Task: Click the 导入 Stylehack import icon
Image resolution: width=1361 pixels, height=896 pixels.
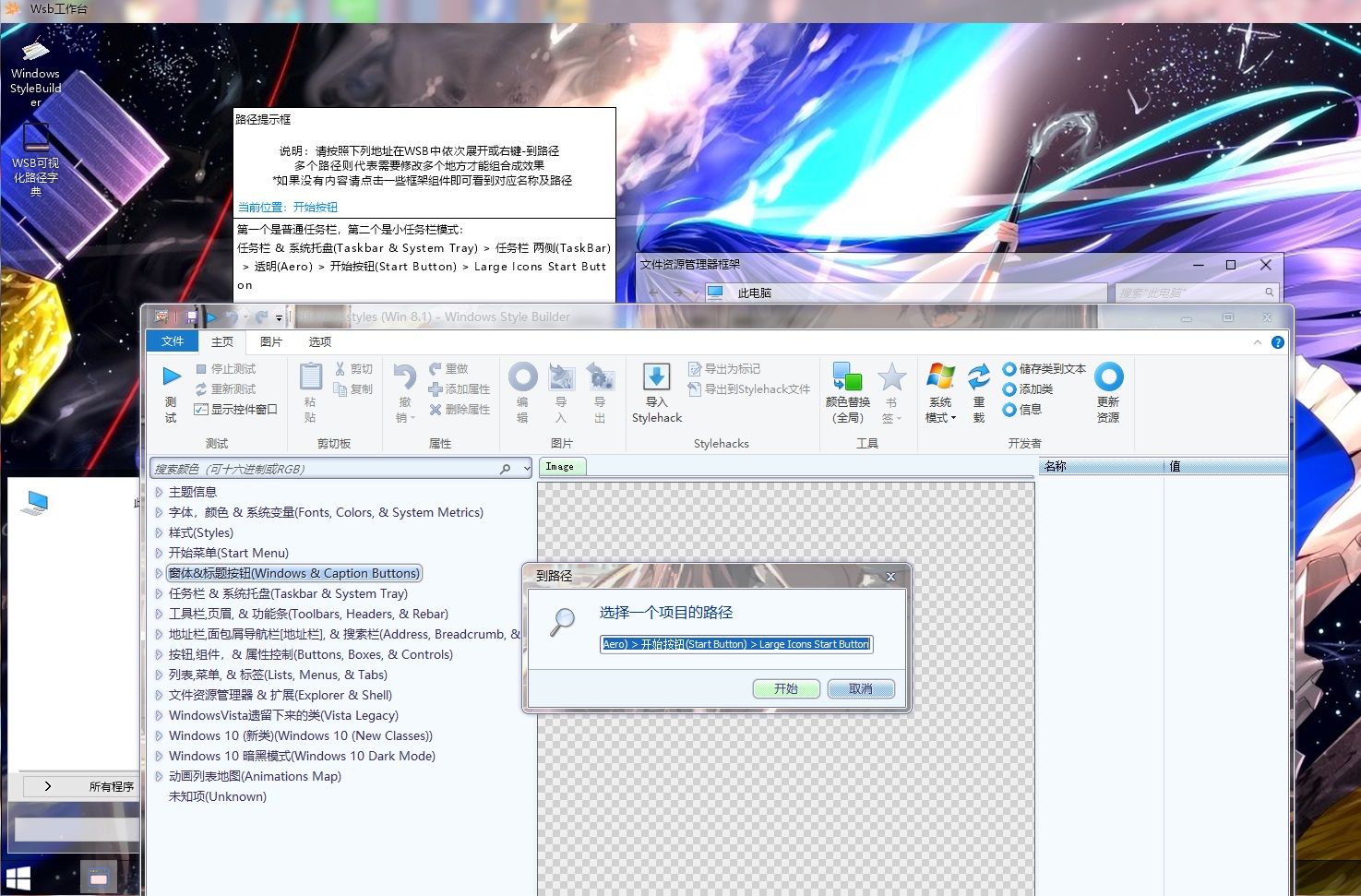Action: pyautogui.click(x=656, y=376)
